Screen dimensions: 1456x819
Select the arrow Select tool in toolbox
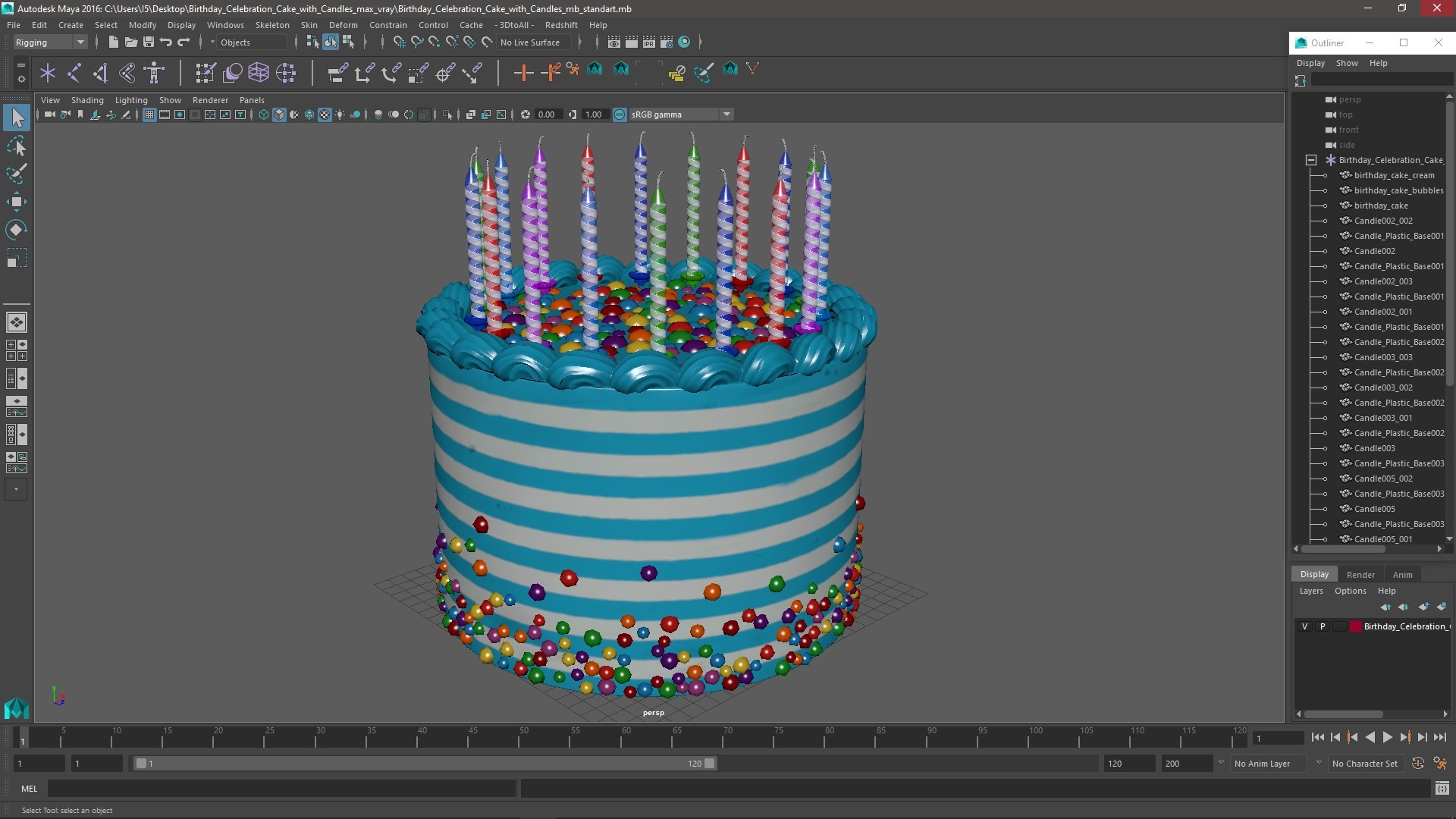pyautogui.click(x=17, y=118)
